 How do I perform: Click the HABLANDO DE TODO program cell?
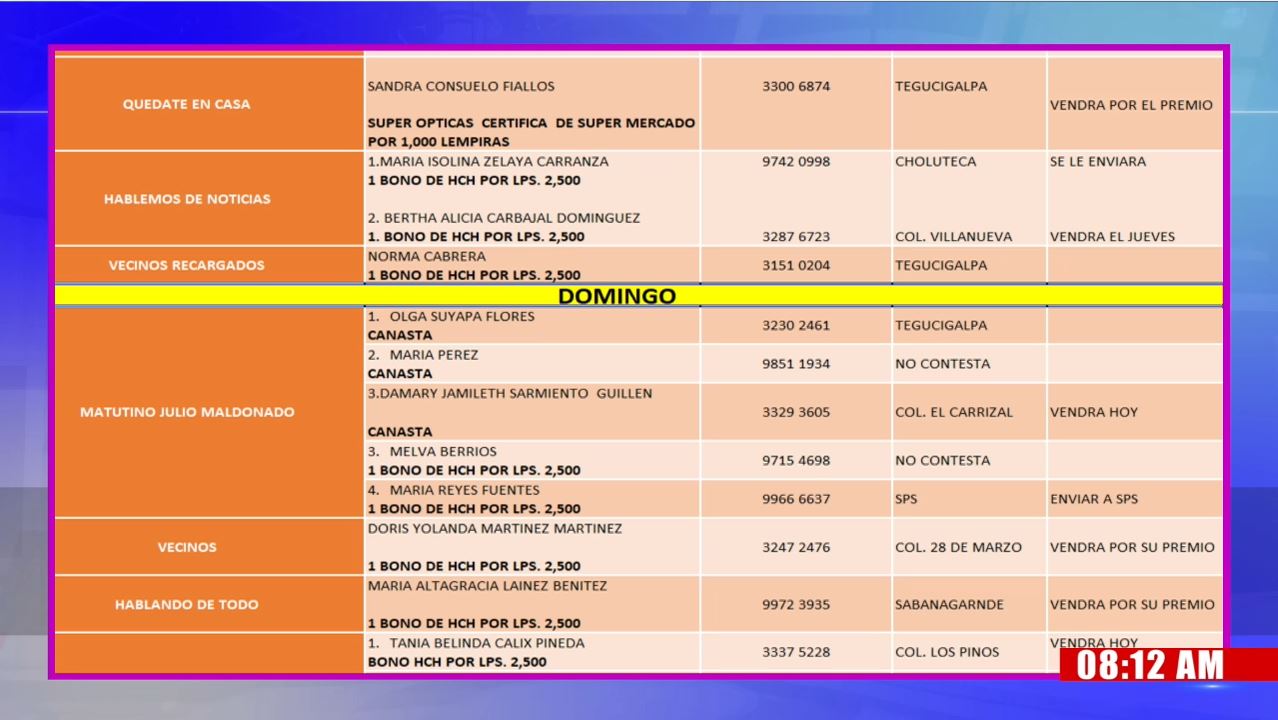187,604
